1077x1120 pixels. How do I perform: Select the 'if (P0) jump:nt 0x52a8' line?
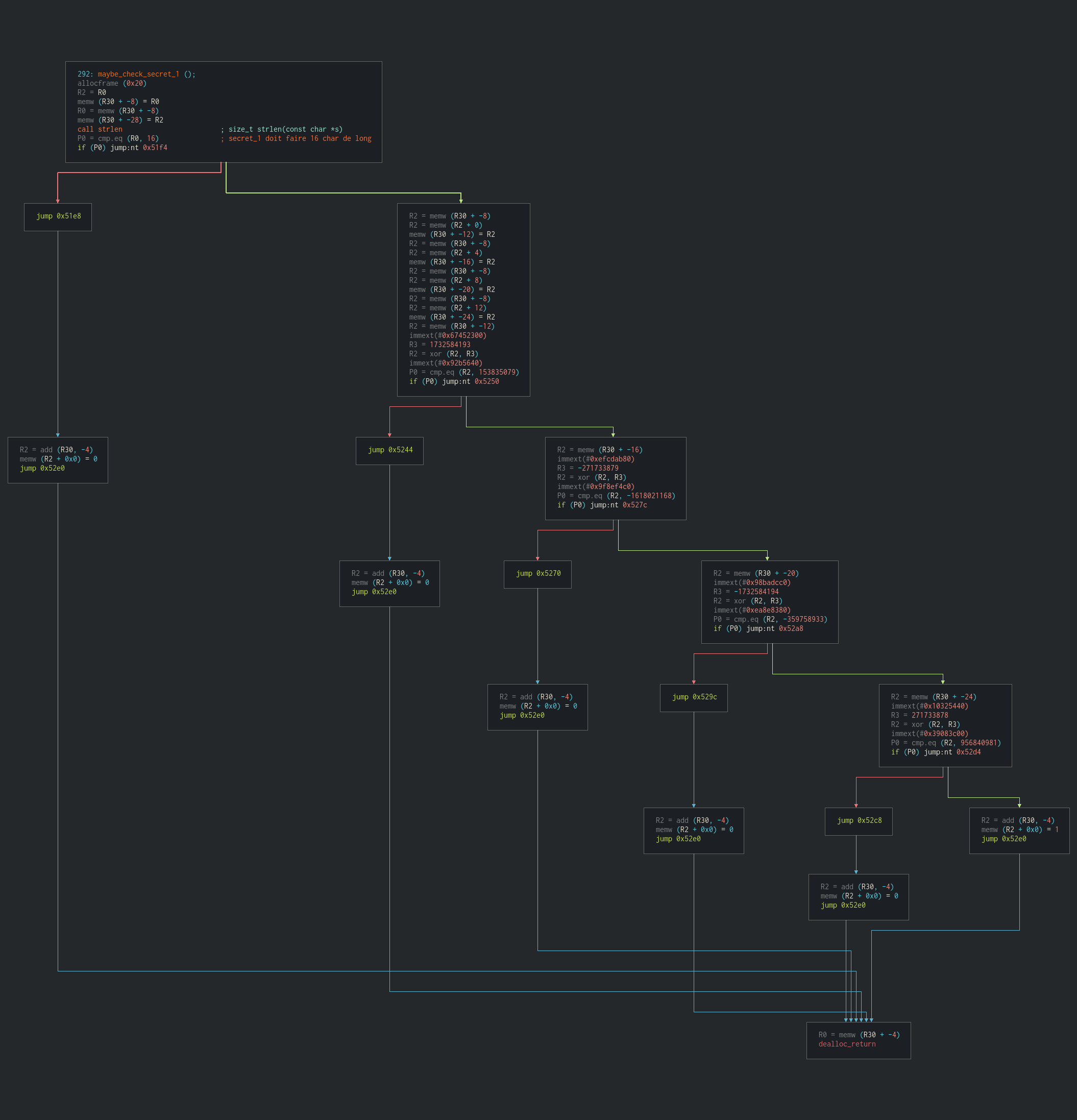758,628
